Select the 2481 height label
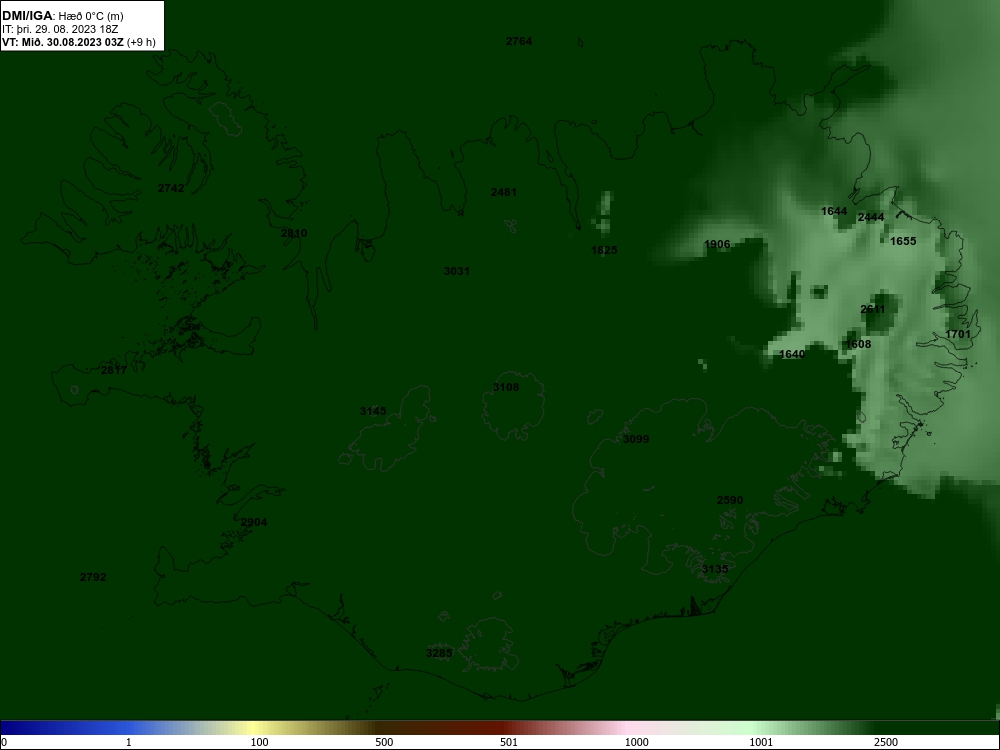Screen dimensions: 1000x750 coord(504,192)
